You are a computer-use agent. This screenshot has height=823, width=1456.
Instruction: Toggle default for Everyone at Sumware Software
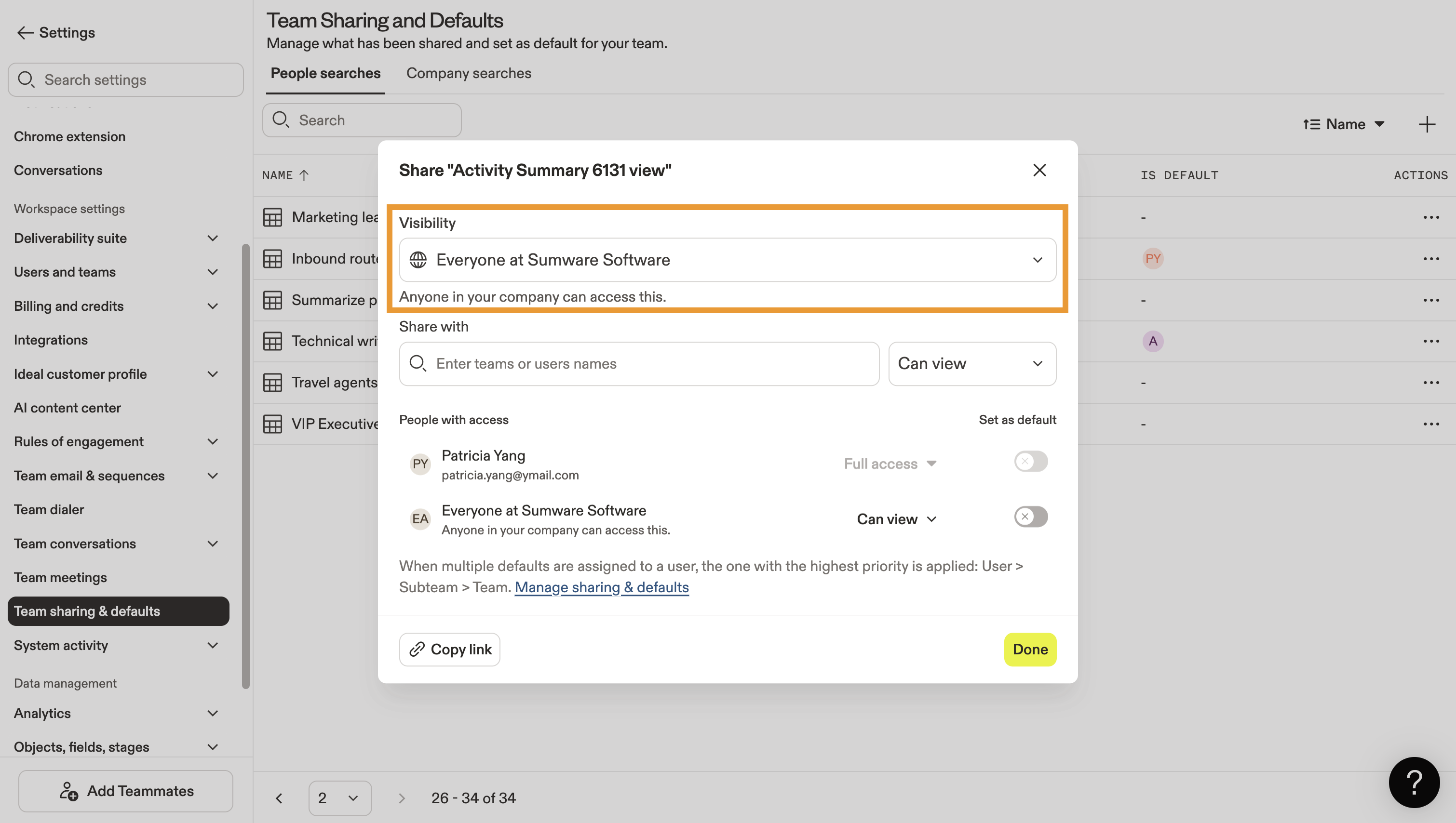[1030, 517]
